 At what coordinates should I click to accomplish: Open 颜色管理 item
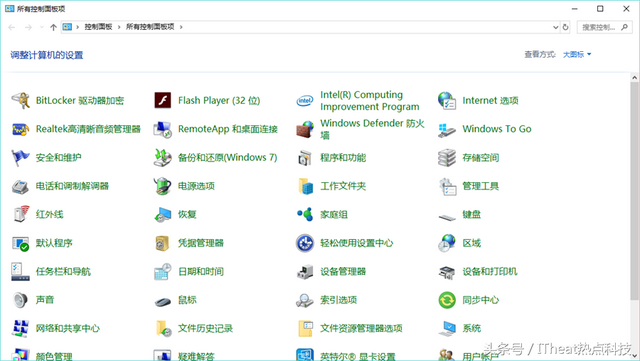tap(42, 356)
